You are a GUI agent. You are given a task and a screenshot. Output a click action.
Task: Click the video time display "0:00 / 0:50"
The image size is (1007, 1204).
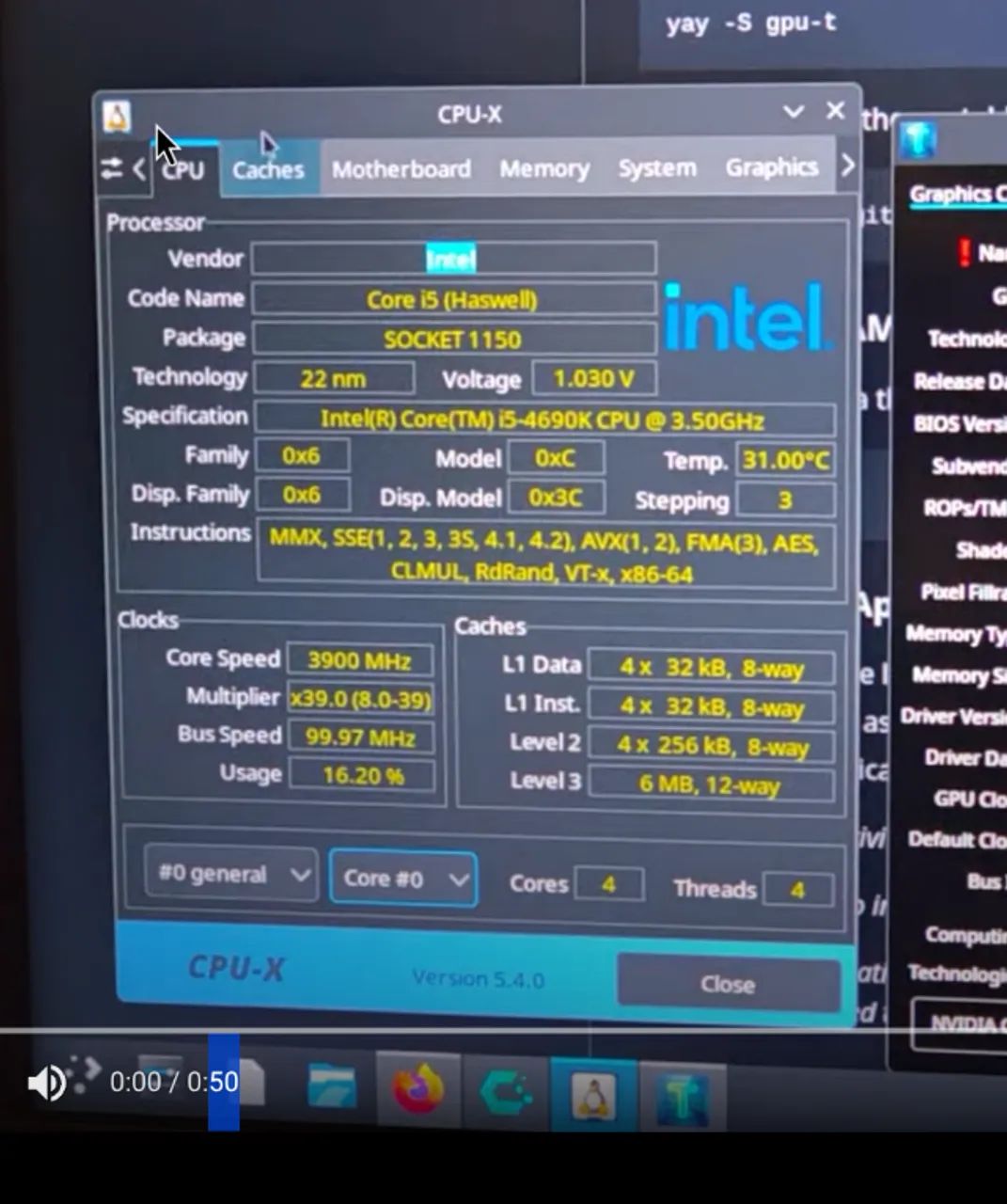coord(174,1083)
